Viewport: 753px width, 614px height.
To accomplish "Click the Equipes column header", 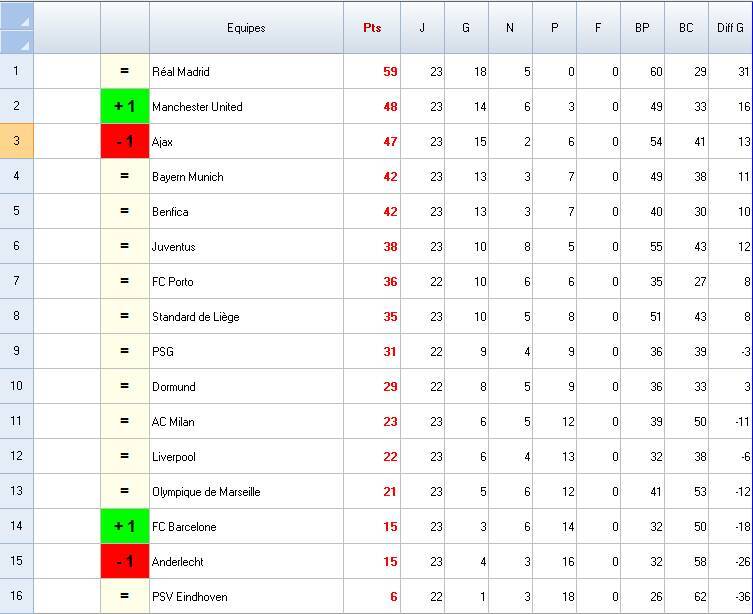I will pos(246,28).
